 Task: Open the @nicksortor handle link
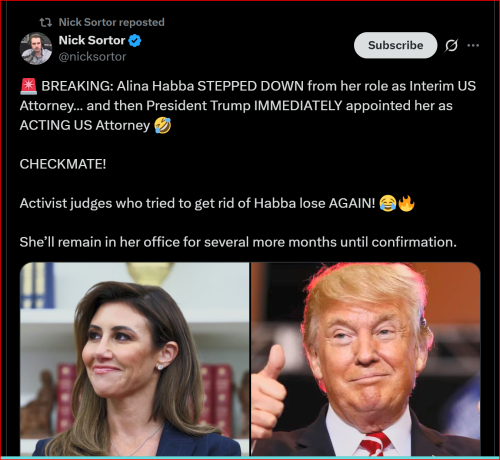[92, 57]
